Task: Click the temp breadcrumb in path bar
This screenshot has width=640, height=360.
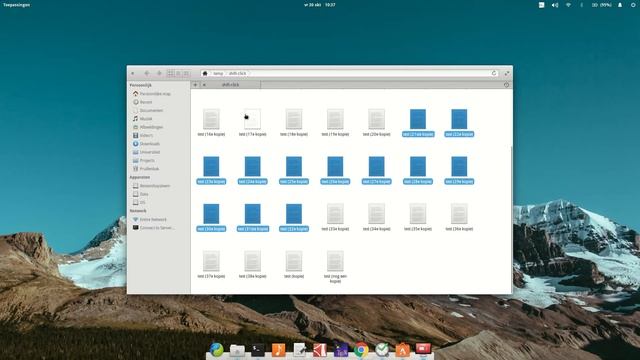Action: point(218,73)
